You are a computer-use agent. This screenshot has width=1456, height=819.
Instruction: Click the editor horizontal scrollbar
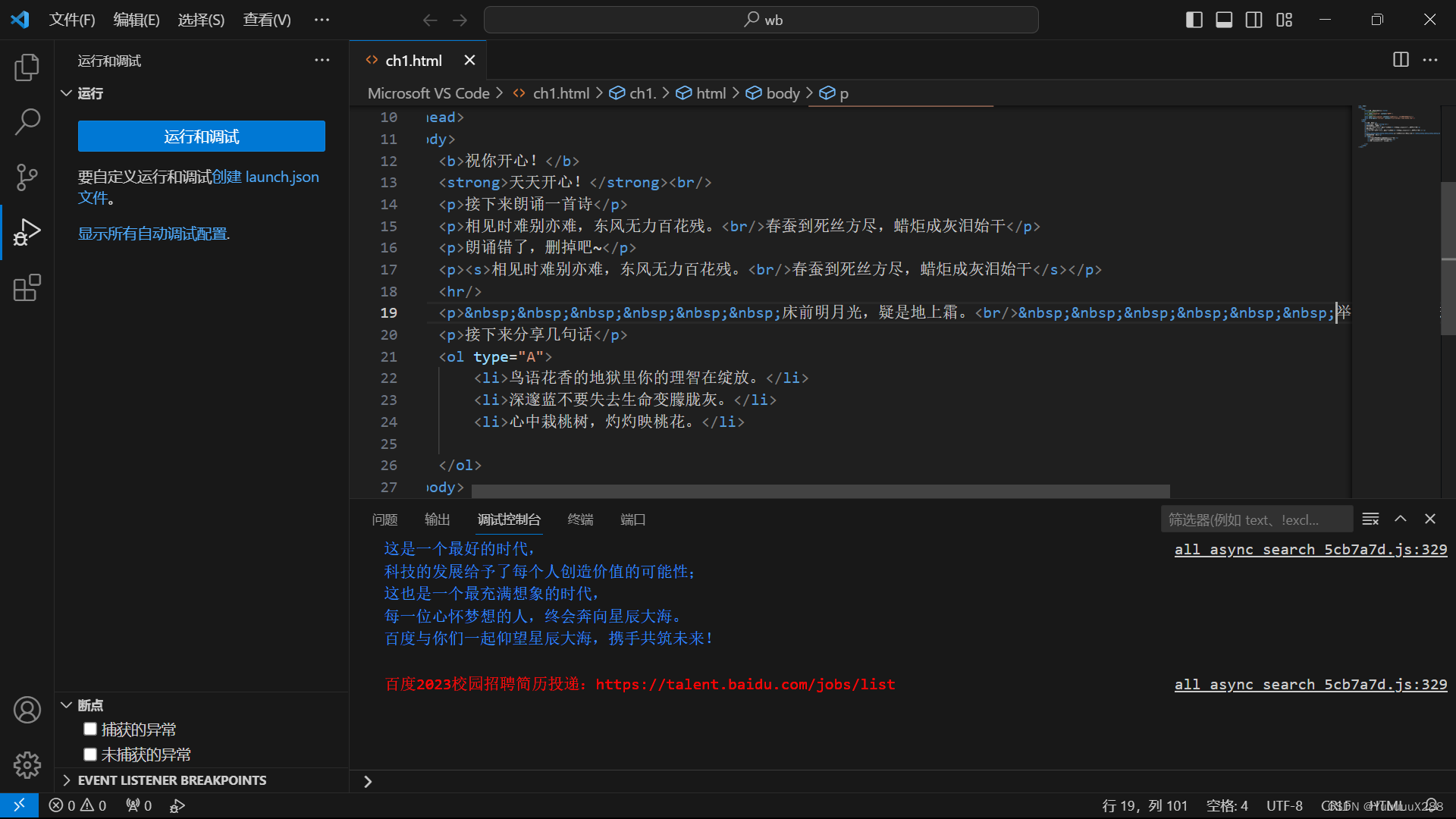click(x=820, y=491)
